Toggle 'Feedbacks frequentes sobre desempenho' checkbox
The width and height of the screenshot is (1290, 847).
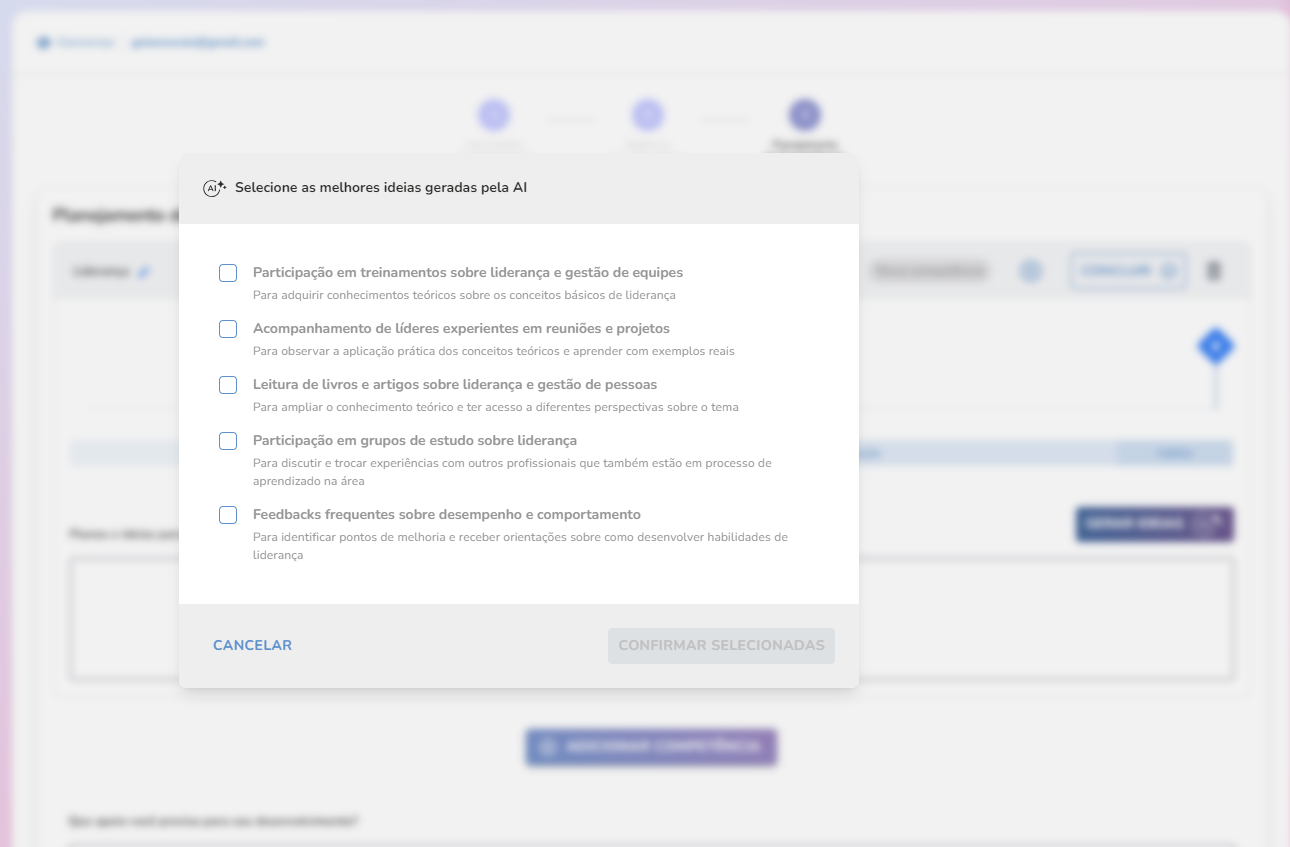pos(228,515)
